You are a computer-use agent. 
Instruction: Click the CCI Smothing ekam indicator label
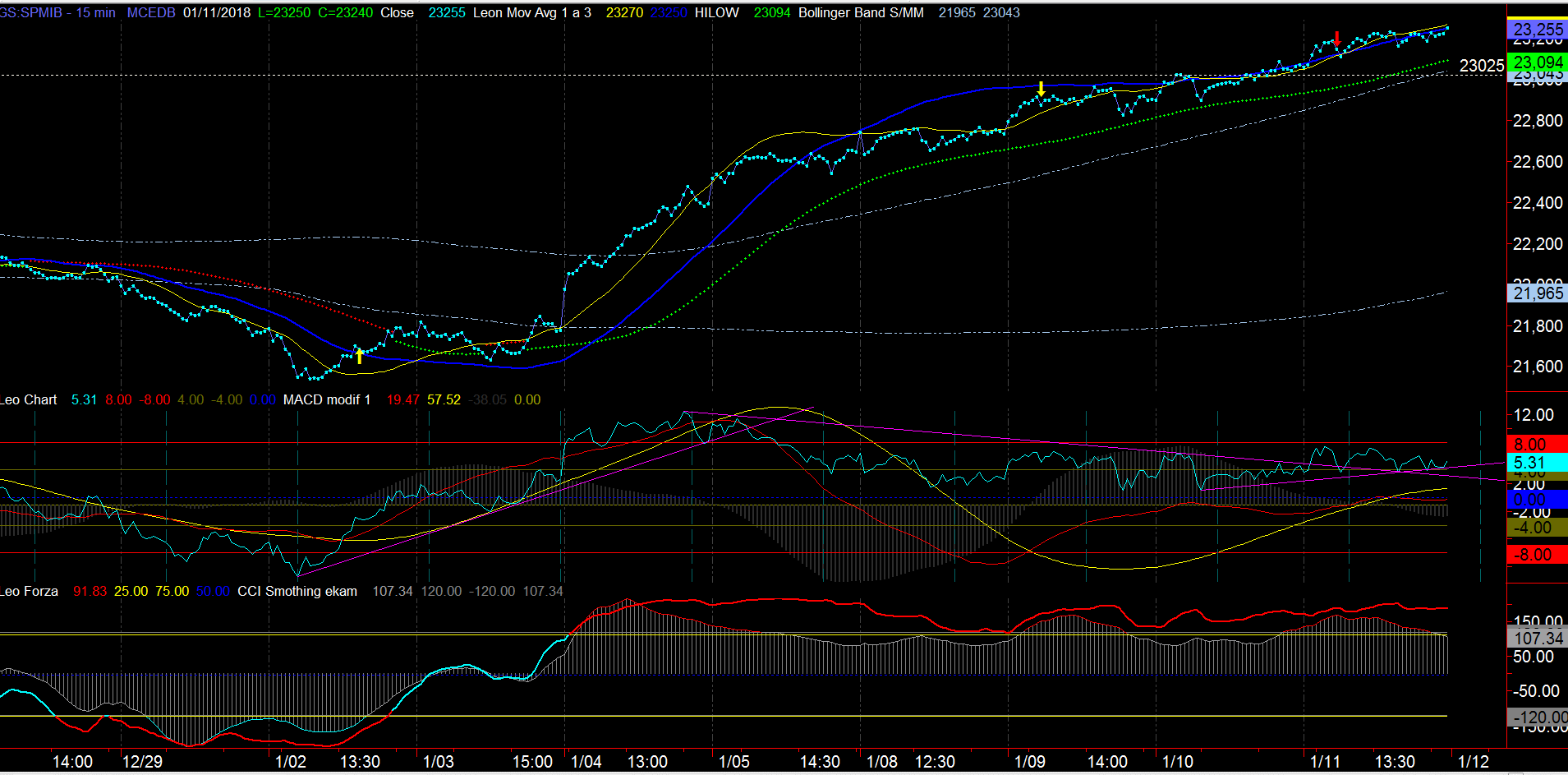tap(297, 592)
